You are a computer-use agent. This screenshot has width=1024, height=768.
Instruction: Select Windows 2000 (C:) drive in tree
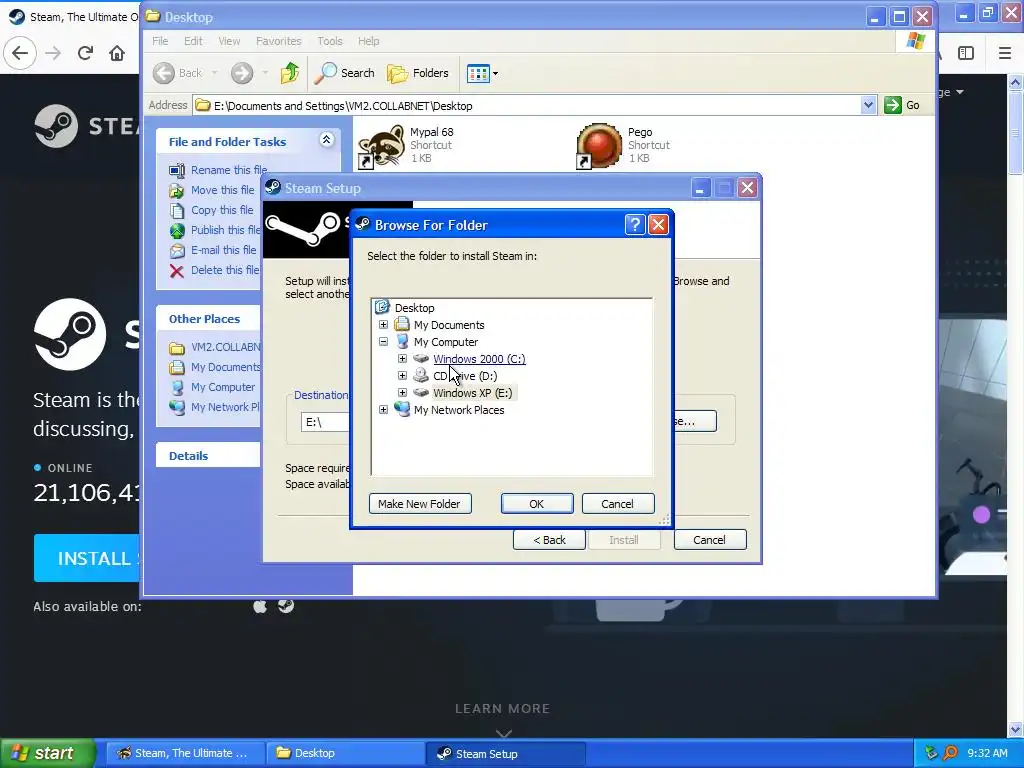pyautogui.click(x=479, y=359)
